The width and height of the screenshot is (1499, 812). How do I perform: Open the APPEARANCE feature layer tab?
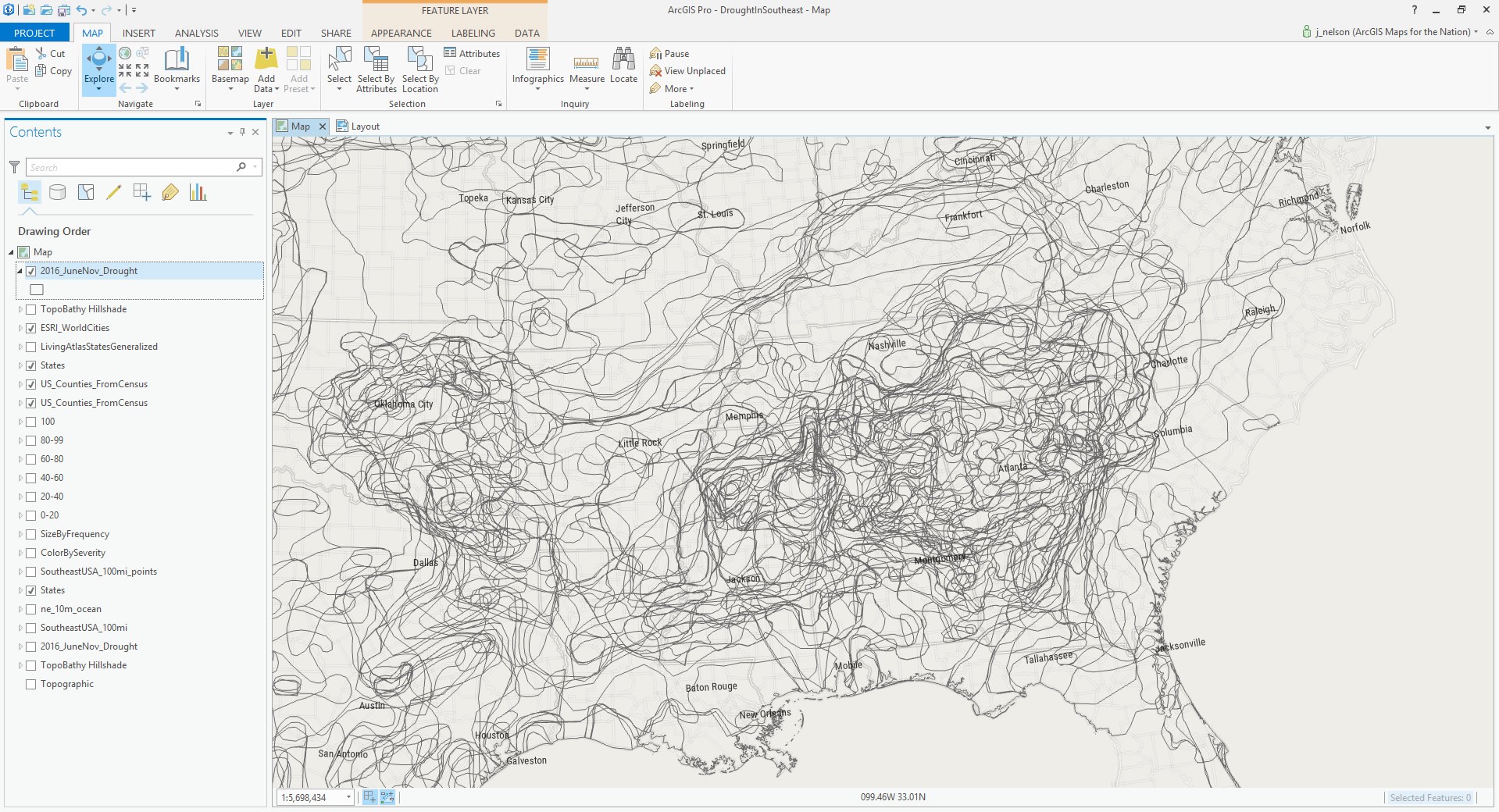coord(402,33)
